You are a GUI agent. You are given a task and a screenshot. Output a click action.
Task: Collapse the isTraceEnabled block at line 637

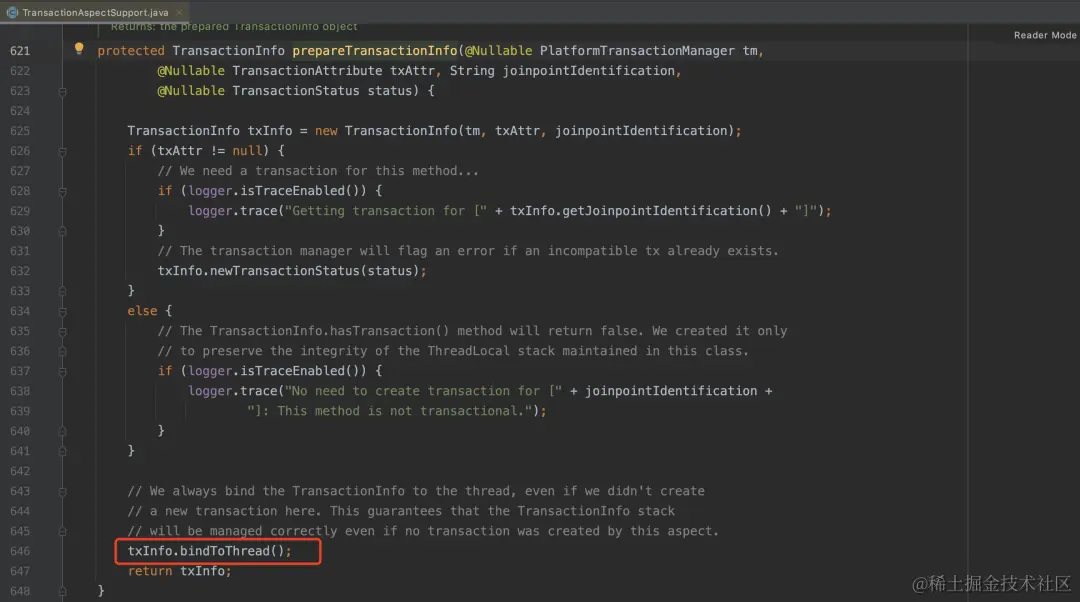click(62, 371)
